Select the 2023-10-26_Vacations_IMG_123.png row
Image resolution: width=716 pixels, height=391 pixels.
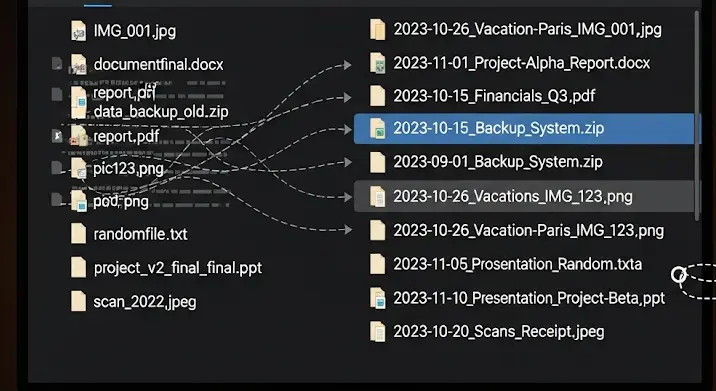click(525, 196)
